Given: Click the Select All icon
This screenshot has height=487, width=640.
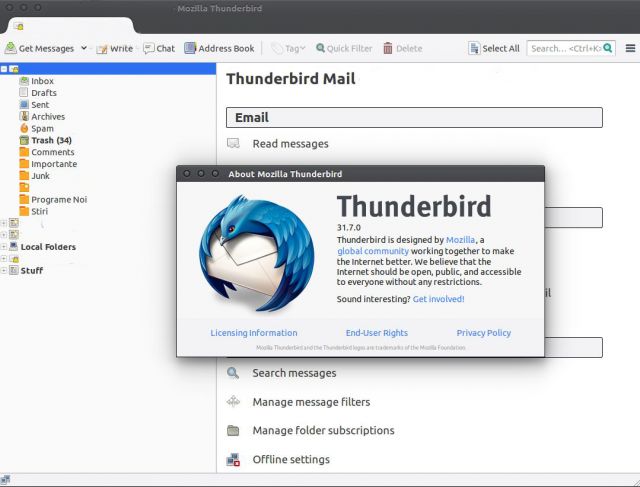Looking at the screenshot, I should click(x=474, y=48).
